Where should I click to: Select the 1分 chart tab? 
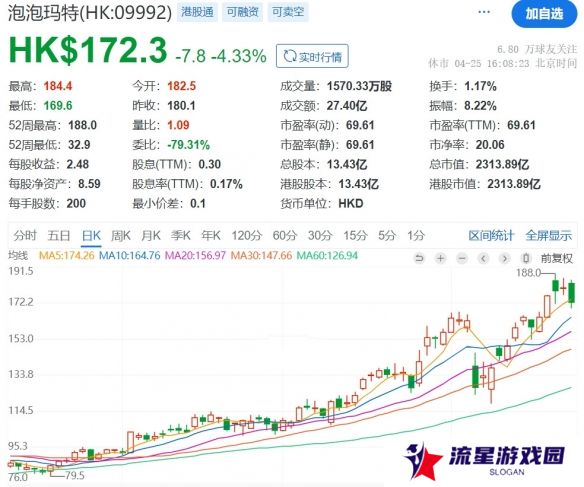point(416,235)
